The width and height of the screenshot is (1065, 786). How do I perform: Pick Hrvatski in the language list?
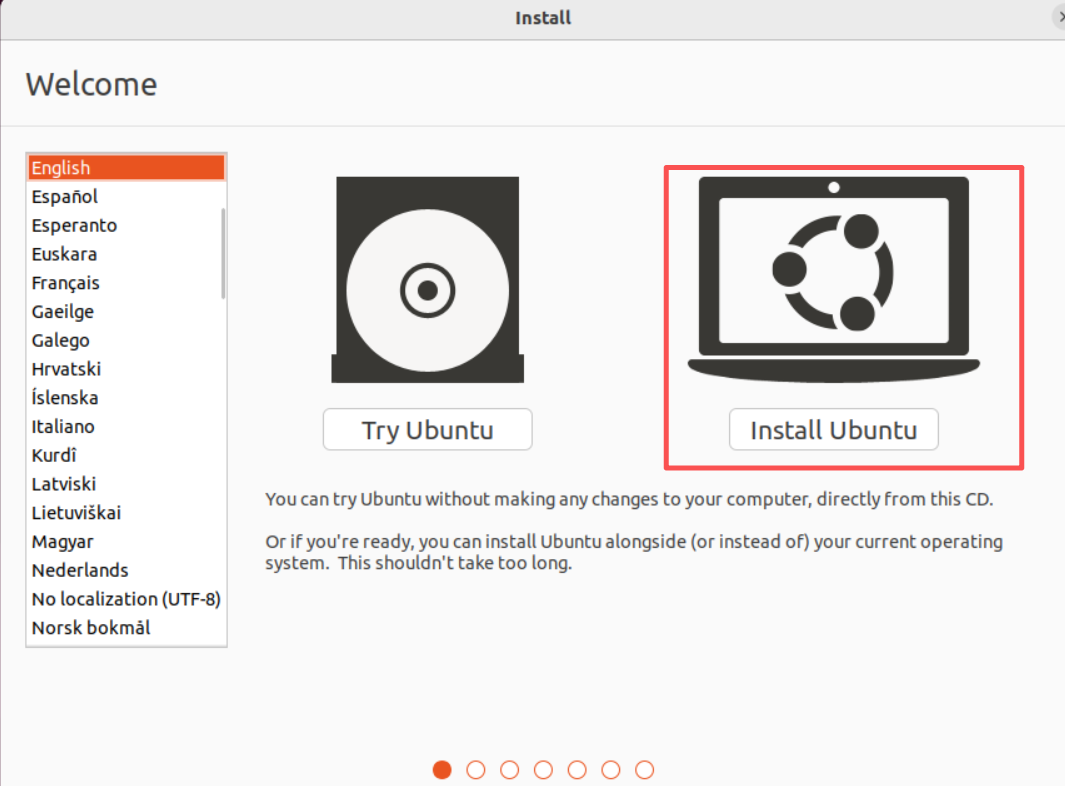126,369
